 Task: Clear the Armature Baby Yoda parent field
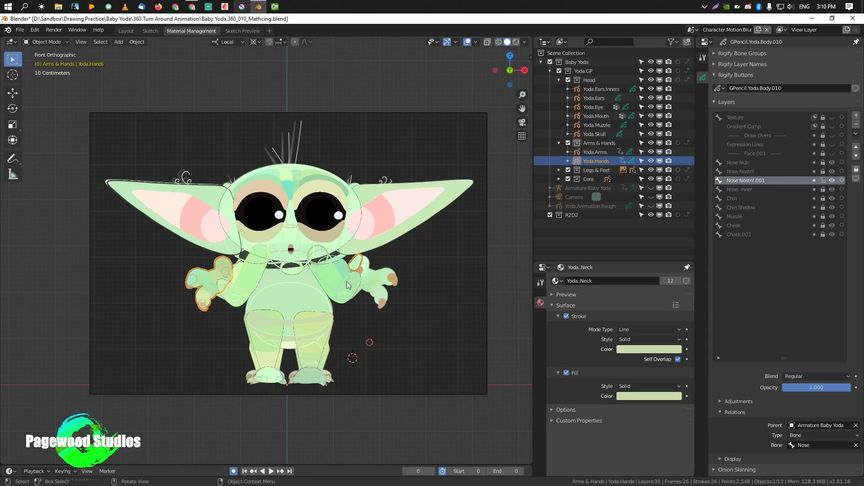click(x=855, y=425)
